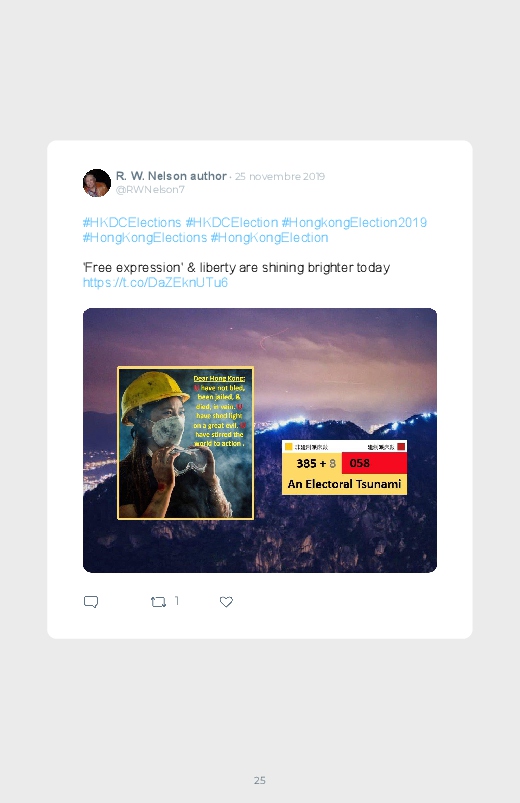Click the retweet arrows icon

pyautogui.click(x=158, y=602)
